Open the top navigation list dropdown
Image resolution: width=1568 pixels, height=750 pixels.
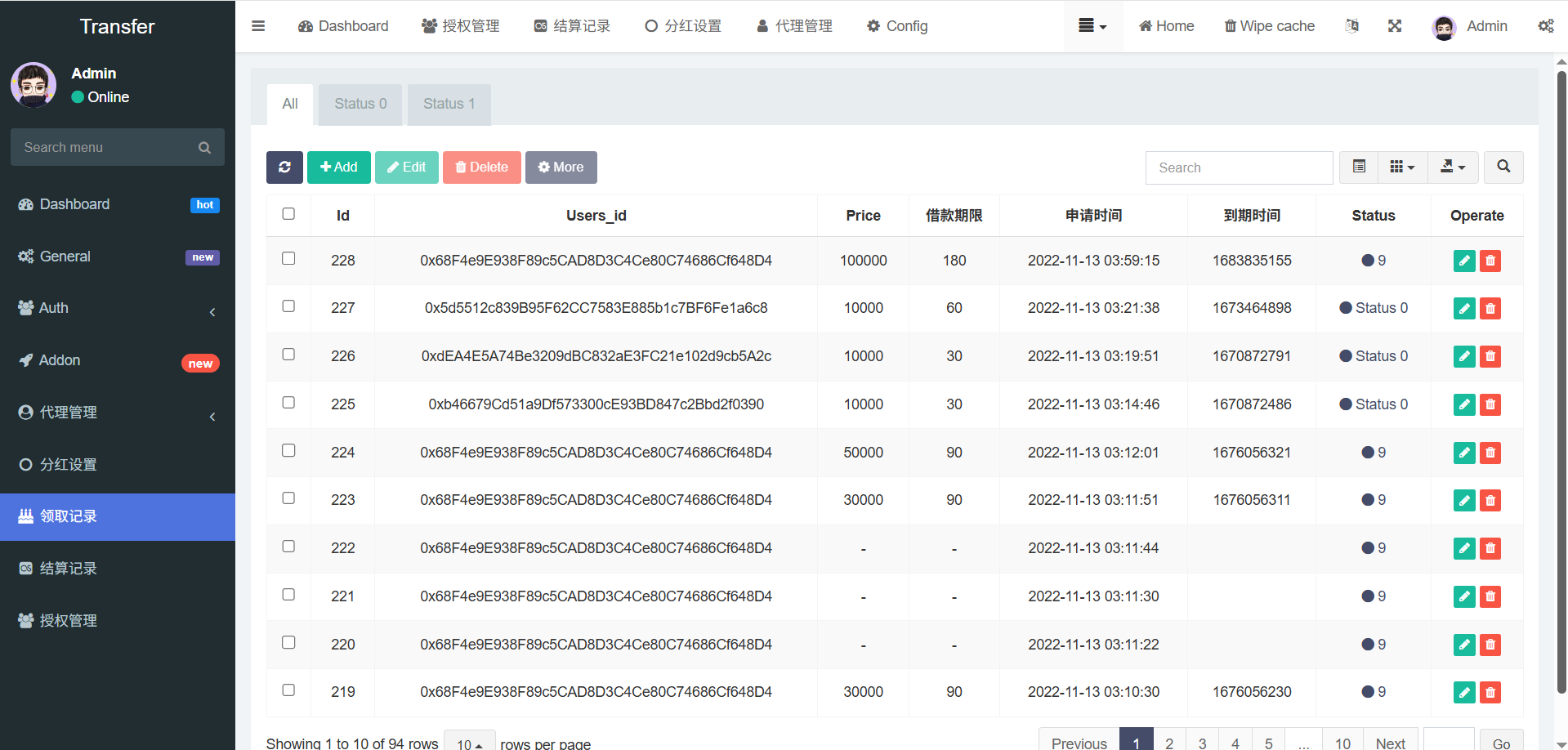1092,26
